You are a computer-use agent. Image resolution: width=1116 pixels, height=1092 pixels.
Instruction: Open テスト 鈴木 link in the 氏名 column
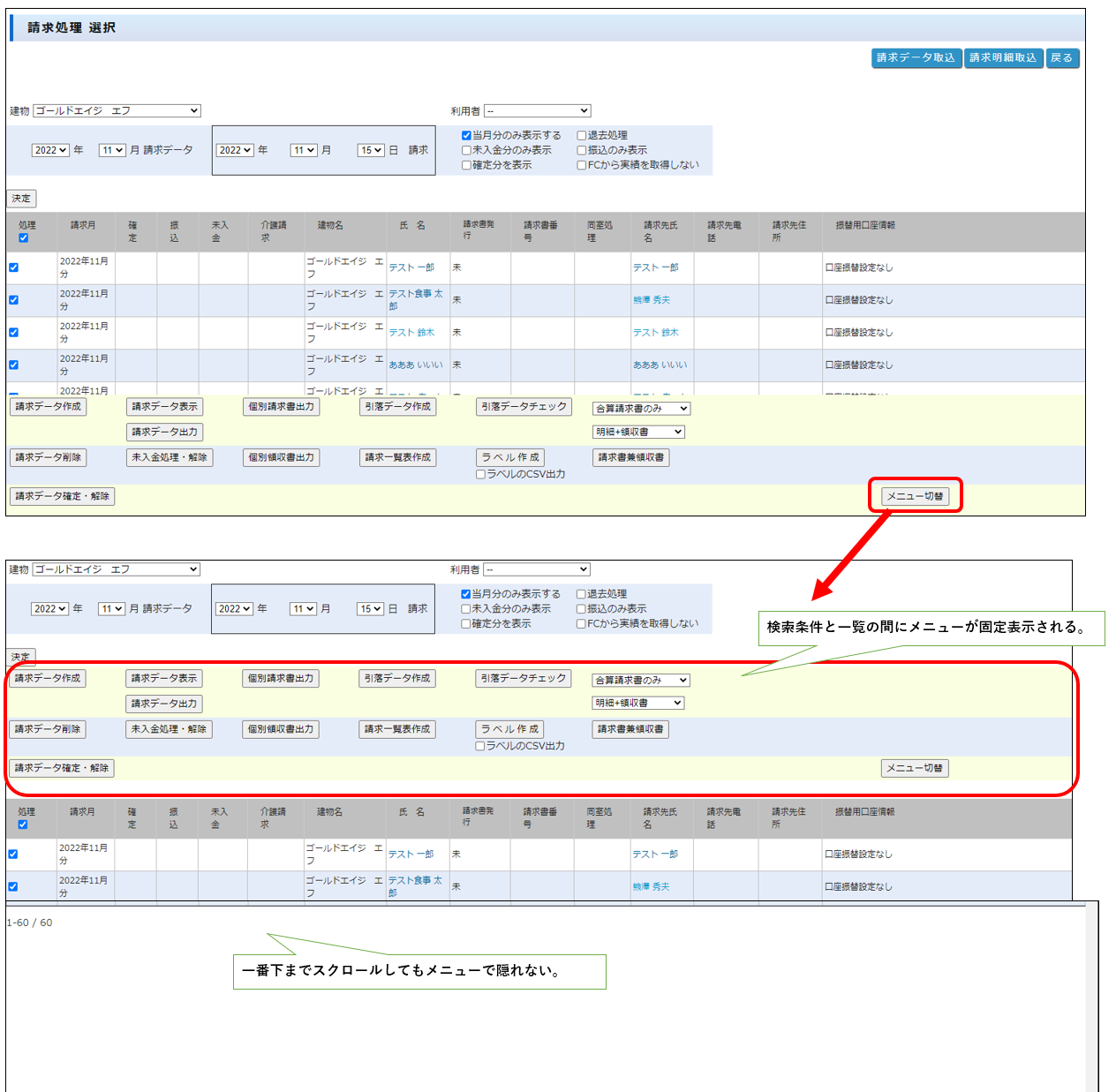(x=411, y=333)
